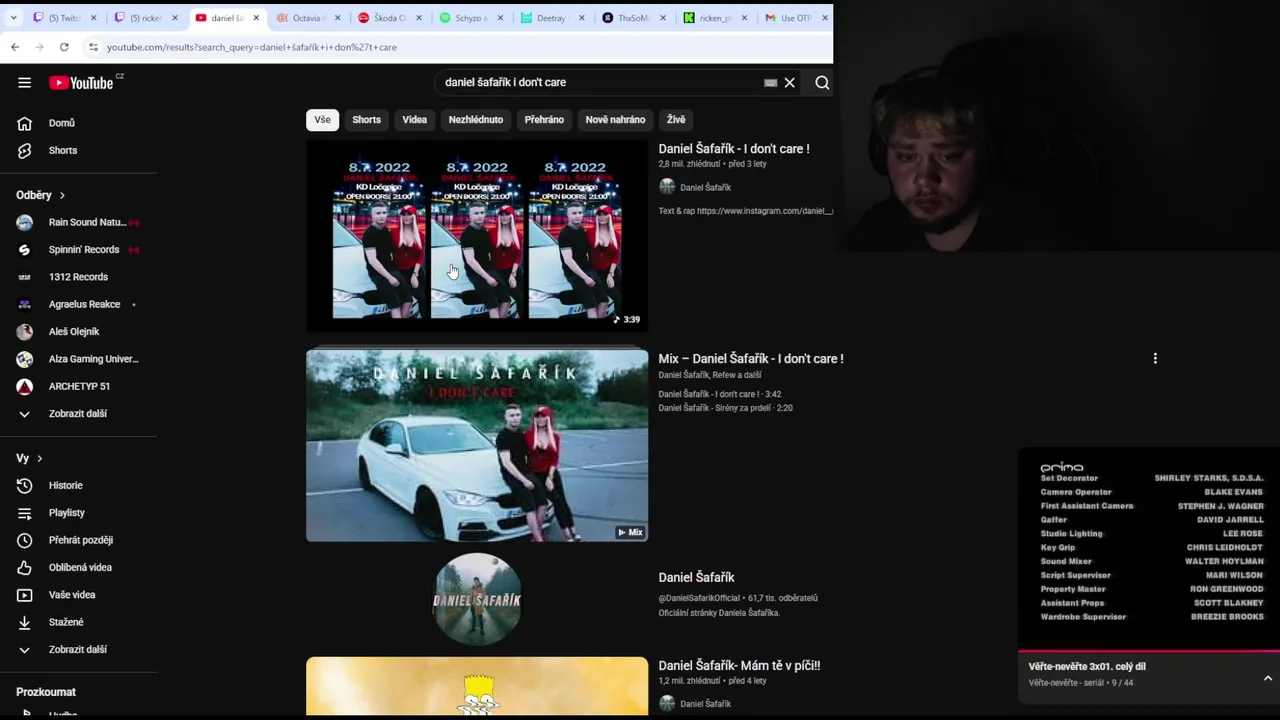The image size is (1280, 720).
Task: Play the Mix thumbnail with white car
Action: click(x=477, y=445)
